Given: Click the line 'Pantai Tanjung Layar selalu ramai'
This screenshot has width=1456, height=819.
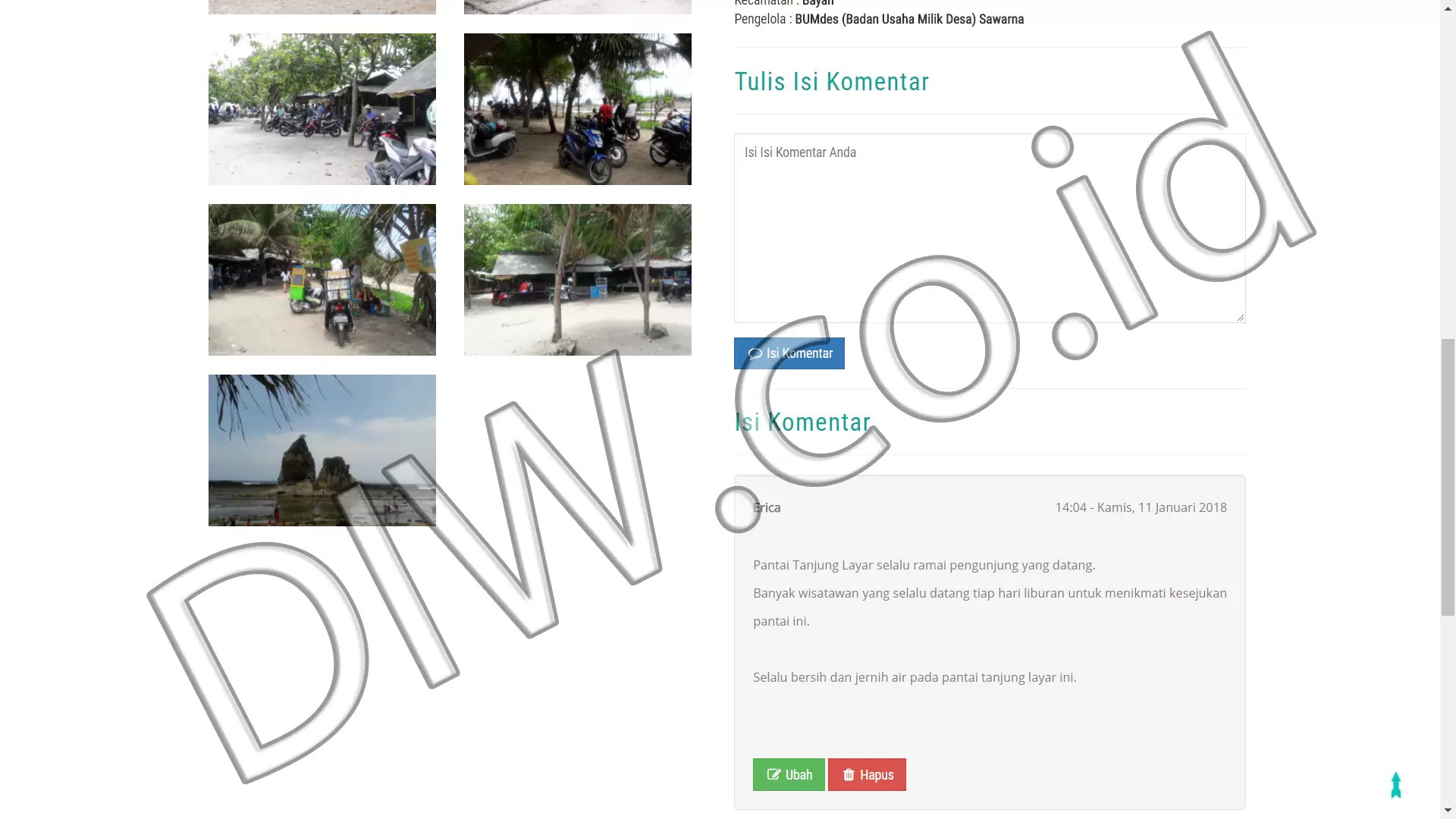Looking at the screenshot, I should [924, 565].
